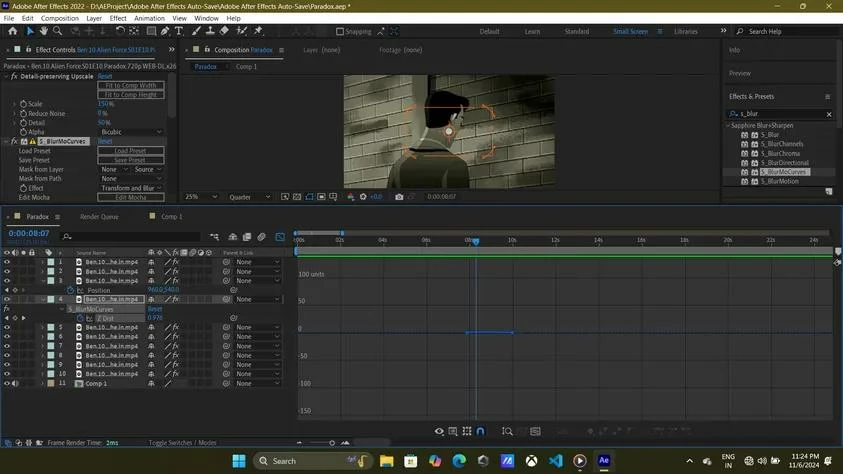Open parent None dropdown for layer 2
This screenshot has height=474, width=843.
tap(258, 271)
